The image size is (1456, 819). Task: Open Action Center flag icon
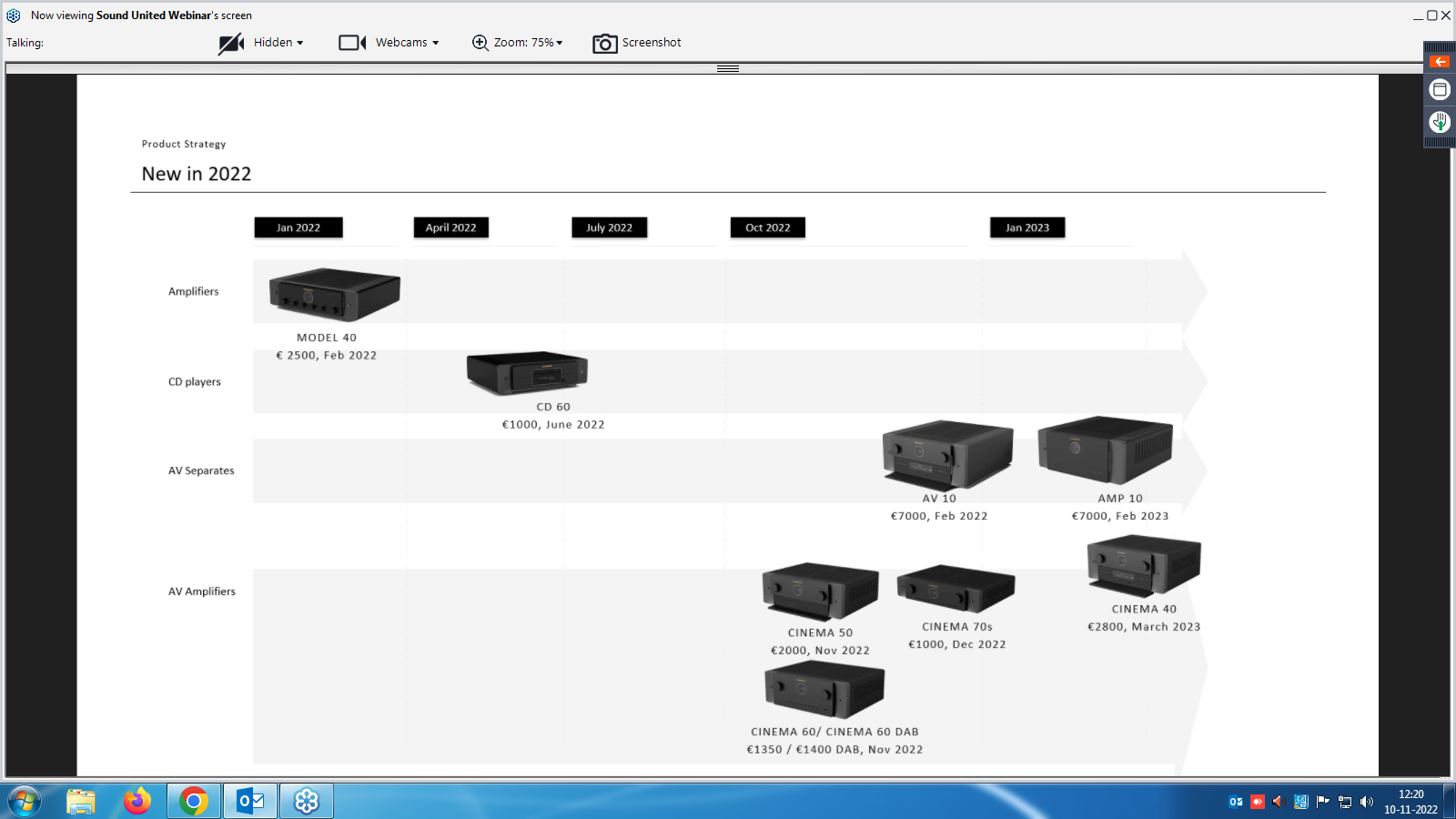(1322, 802)
